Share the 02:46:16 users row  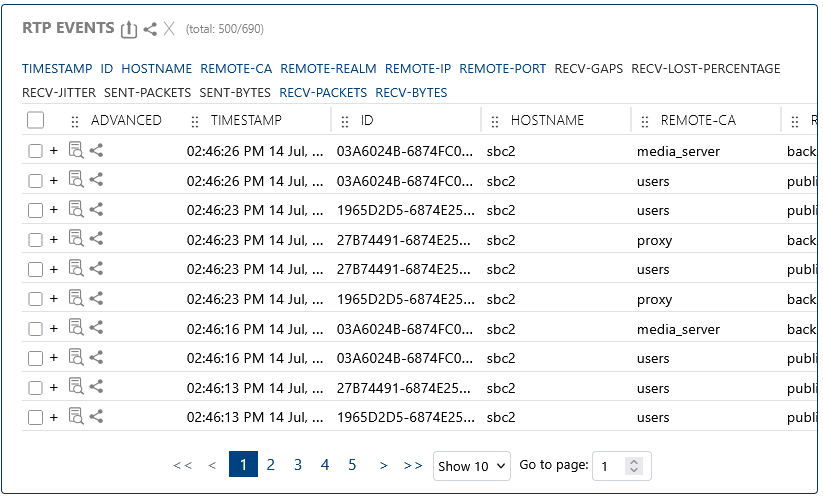96,357
